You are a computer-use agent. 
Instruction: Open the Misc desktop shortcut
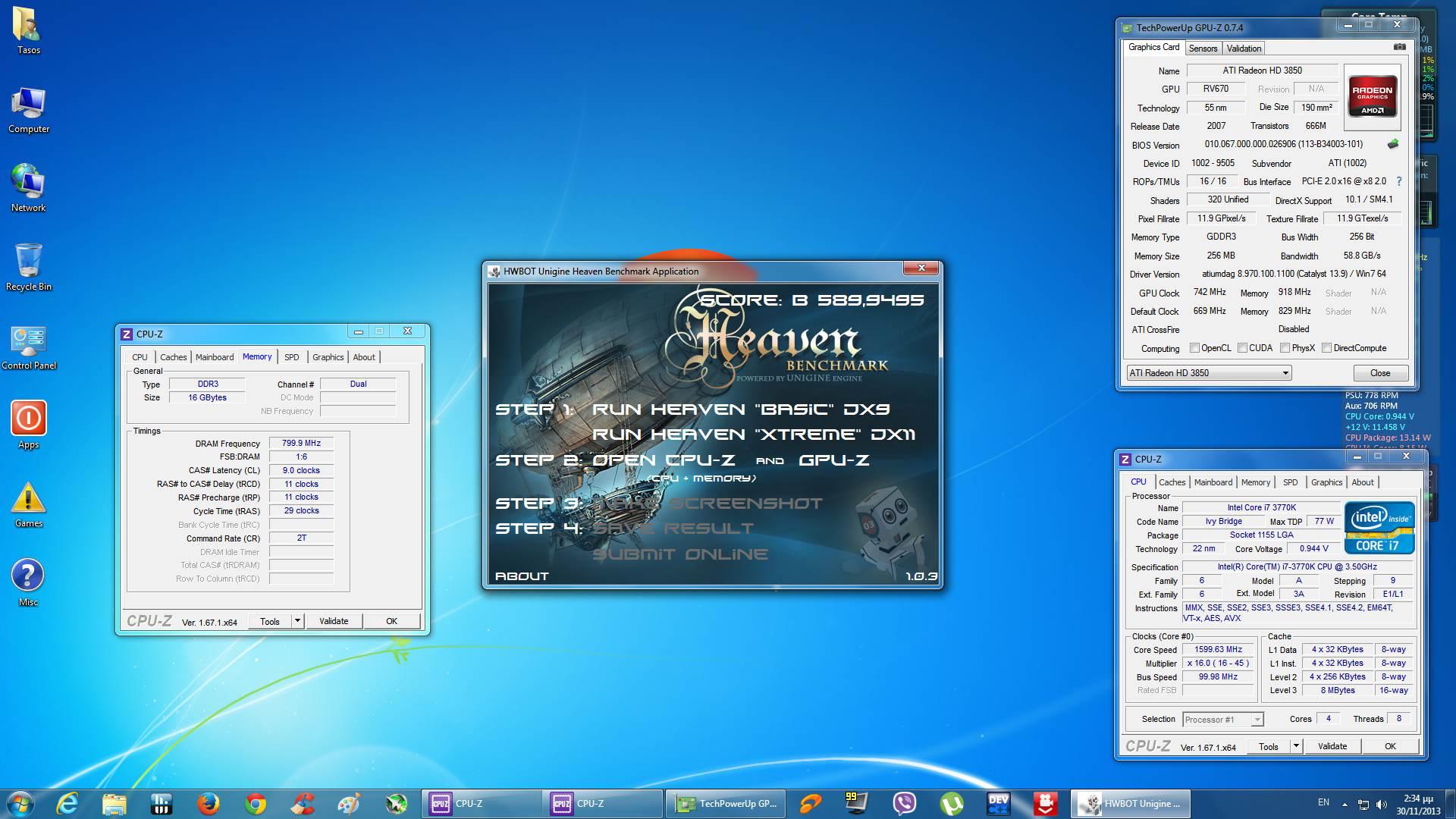[29, 583]
